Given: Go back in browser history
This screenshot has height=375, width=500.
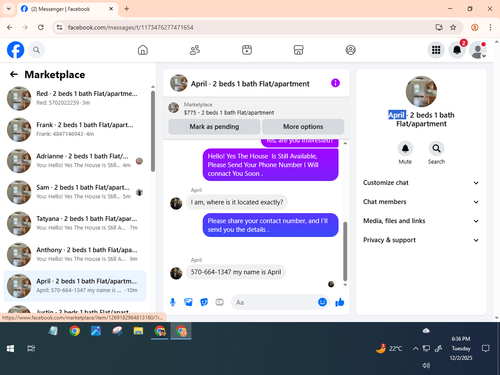Looking at the screenshot, I should tap(10, 27).
